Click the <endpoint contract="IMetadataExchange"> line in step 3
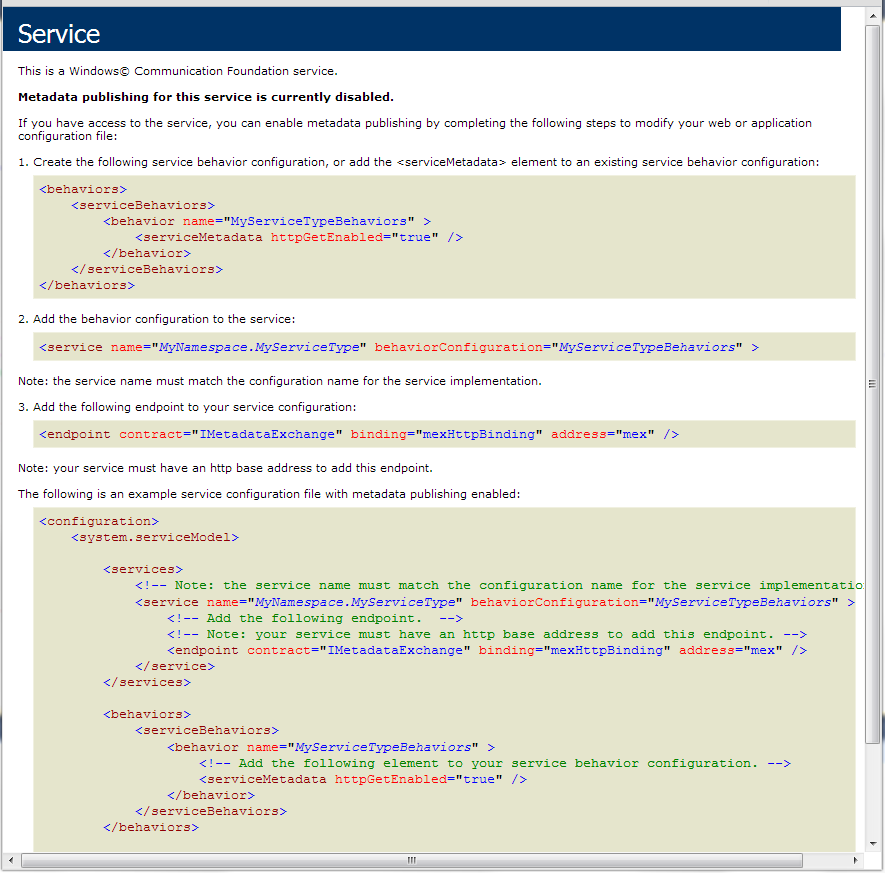885x873 pixels. pyautogui.click(x=359, y=434)
